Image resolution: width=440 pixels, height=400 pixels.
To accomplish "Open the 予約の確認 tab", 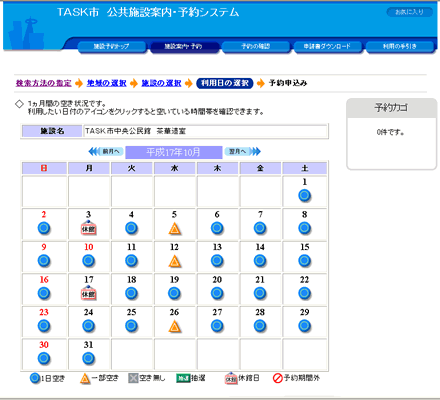I will click(x=256, y=47).
